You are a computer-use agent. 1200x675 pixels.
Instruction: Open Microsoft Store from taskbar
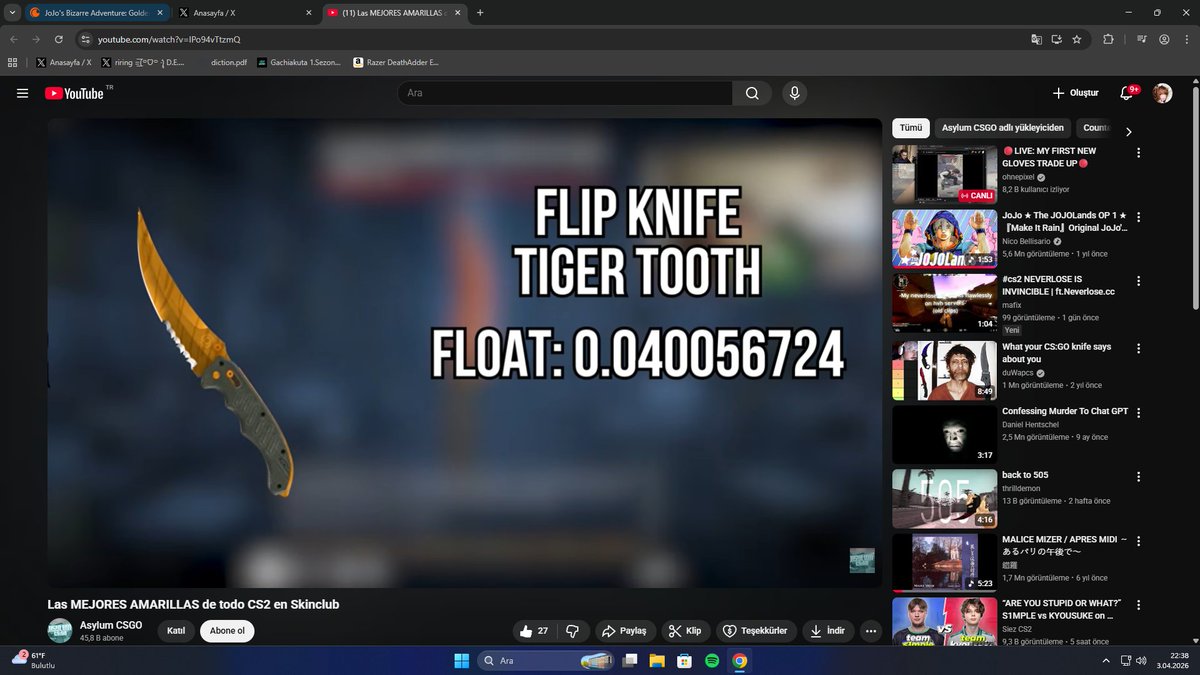coord(684,661)
